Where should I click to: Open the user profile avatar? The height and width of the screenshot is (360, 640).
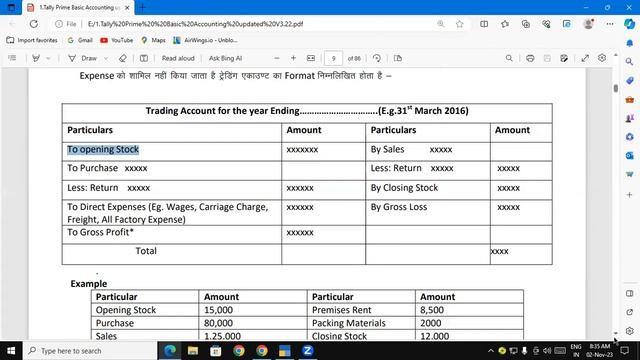tap(588, 24)
